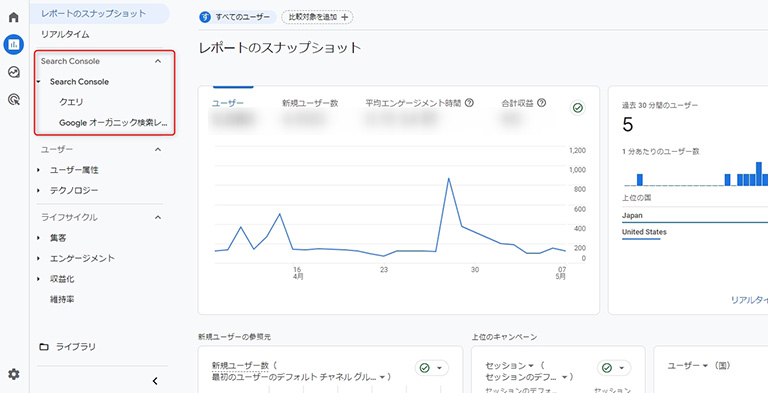Click the すべてのユーザー segment chip
Image resolution: width=768 pixels, height=393 pixels.
point(238,17)
